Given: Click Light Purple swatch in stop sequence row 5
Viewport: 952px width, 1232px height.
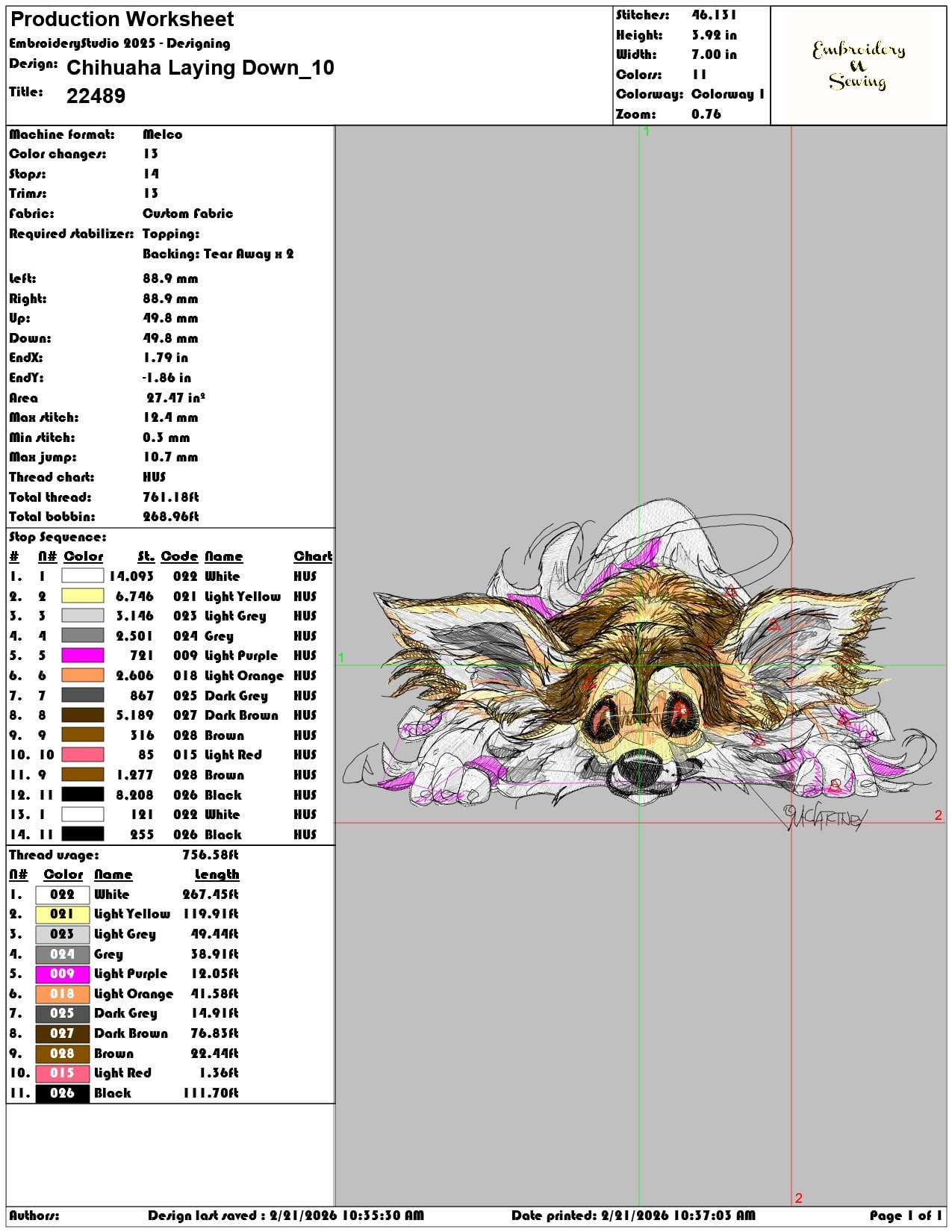Looking at the screenshot, I should (82, 656).
